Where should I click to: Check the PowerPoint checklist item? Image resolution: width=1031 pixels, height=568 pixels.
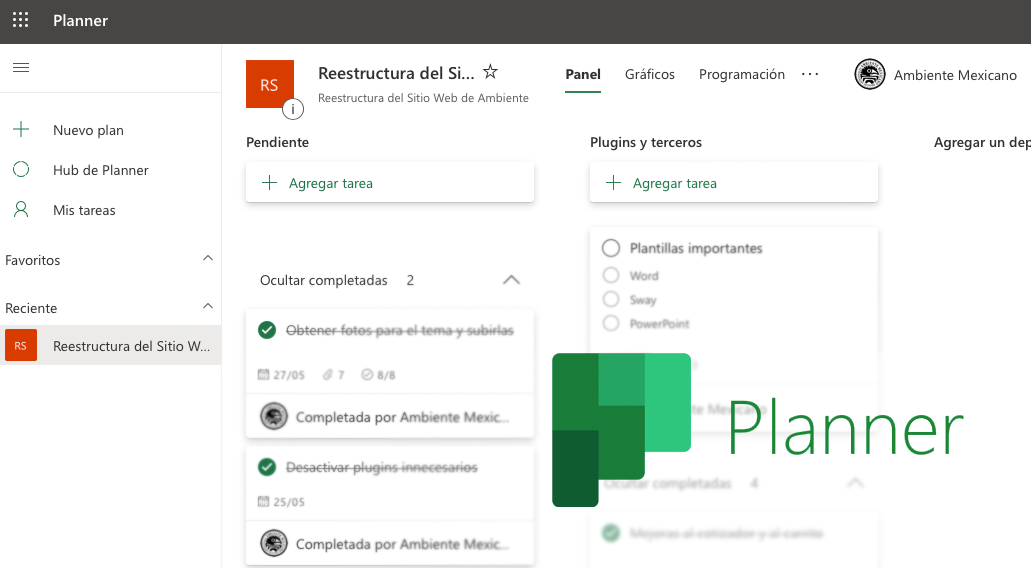pos(611,323)
